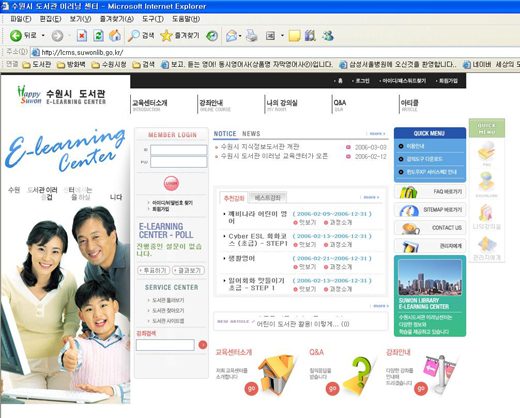This screenshot has width=520, height=418.
Task: Open the CONTACT US coffee cup banner
Action: point(430,228)
